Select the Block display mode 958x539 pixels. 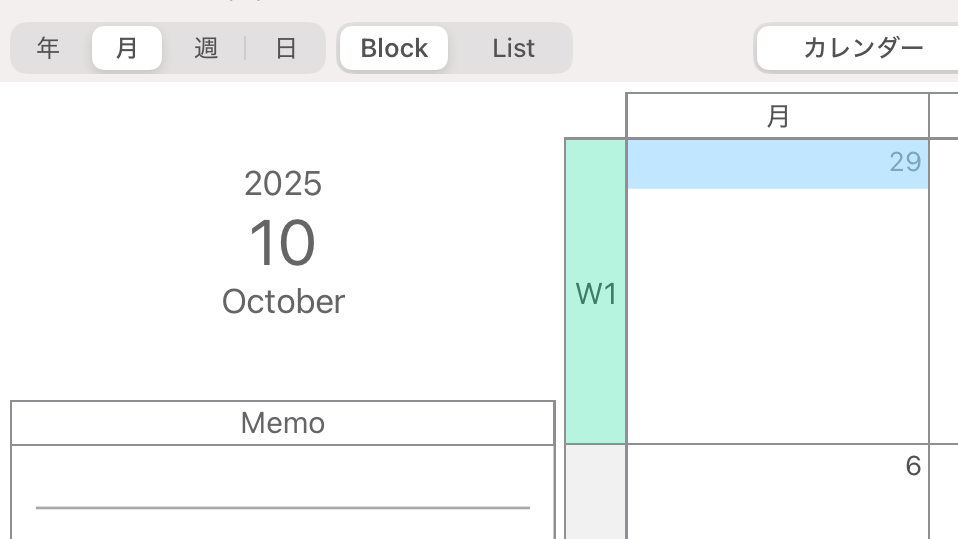[394, 48]
